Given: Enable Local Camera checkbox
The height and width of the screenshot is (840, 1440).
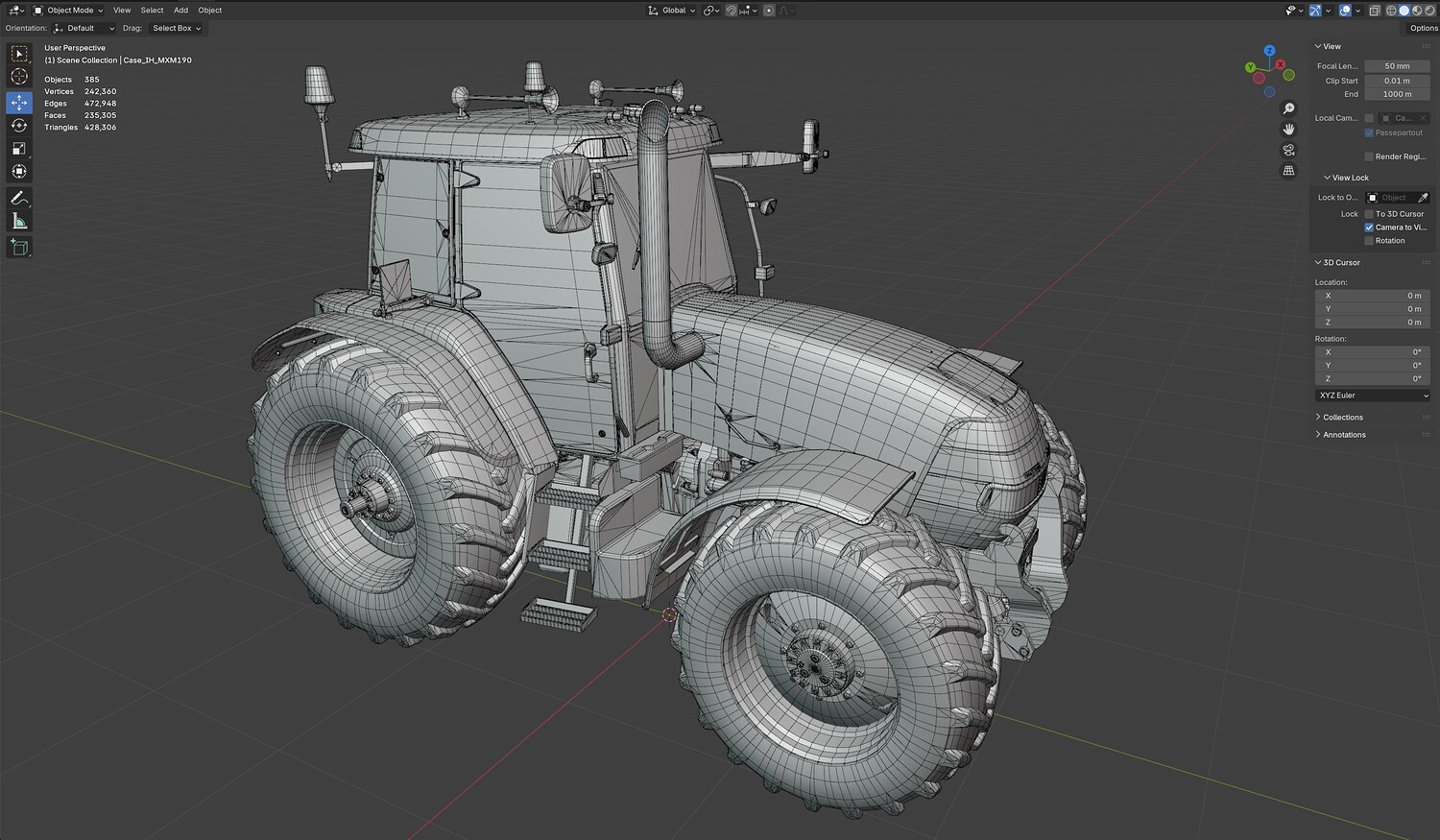Looking at the screenshot, I should click(1369, 118).
